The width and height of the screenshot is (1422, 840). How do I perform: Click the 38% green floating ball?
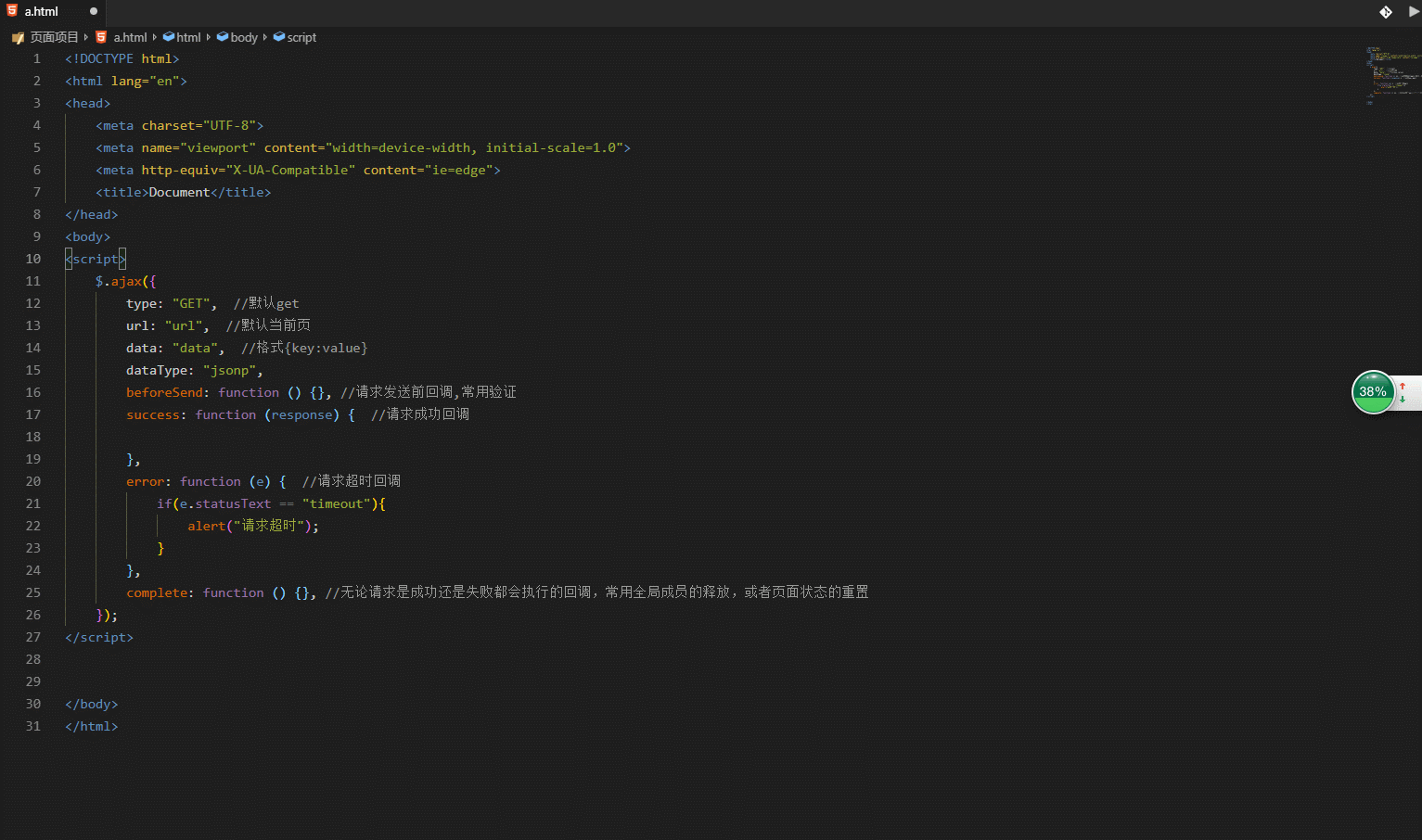(x=1373, y=392)
